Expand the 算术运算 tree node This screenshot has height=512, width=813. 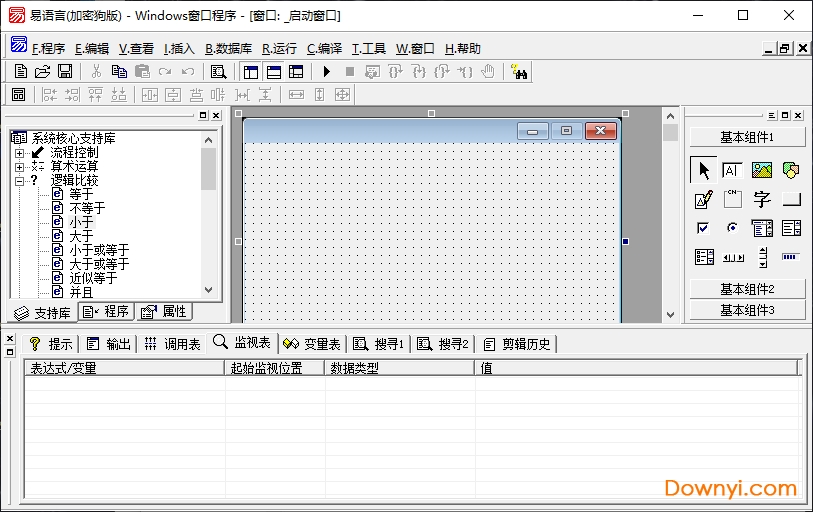click(x=19, y=167)
